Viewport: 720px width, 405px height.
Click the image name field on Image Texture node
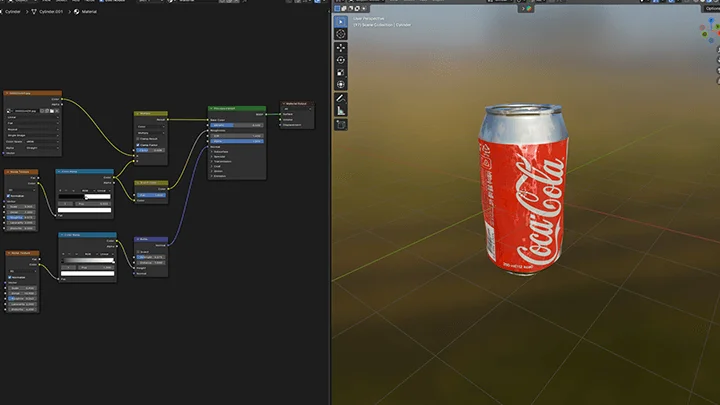point(26,111)
